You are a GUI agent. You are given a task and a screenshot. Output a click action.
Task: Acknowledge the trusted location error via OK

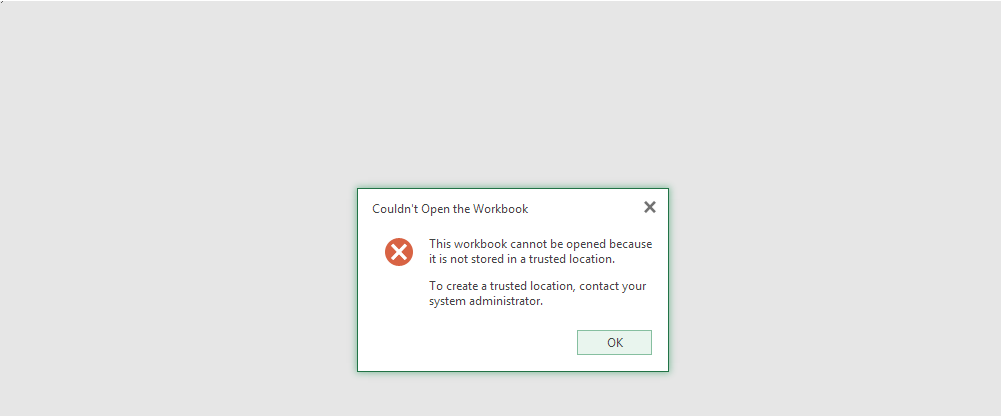tap(614, 343)
